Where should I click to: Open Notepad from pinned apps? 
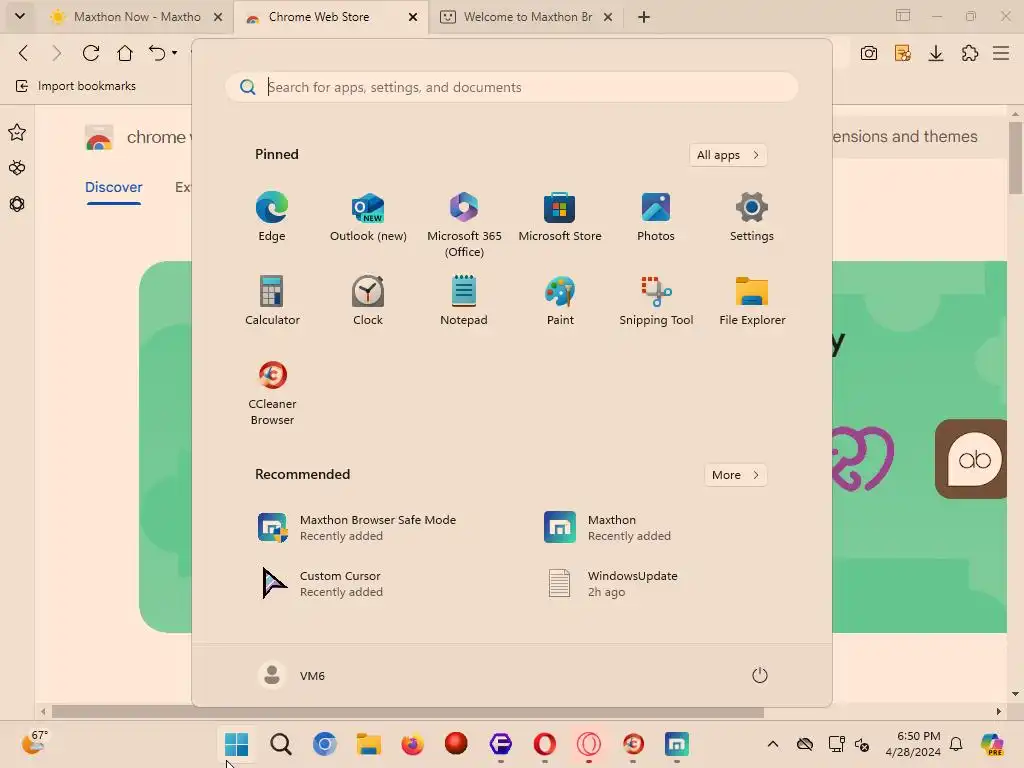tap(464, 300)
